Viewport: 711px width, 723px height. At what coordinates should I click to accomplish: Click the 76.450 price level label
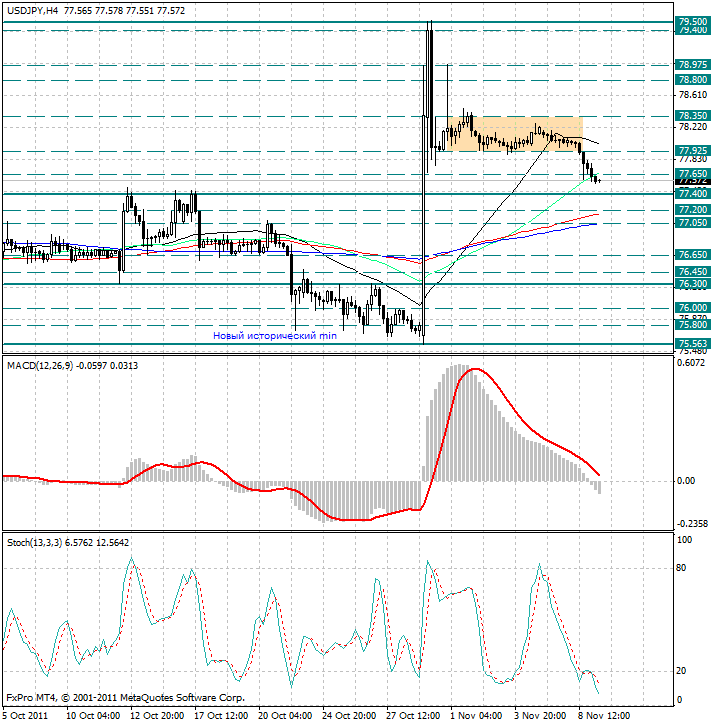pos(693,272)
